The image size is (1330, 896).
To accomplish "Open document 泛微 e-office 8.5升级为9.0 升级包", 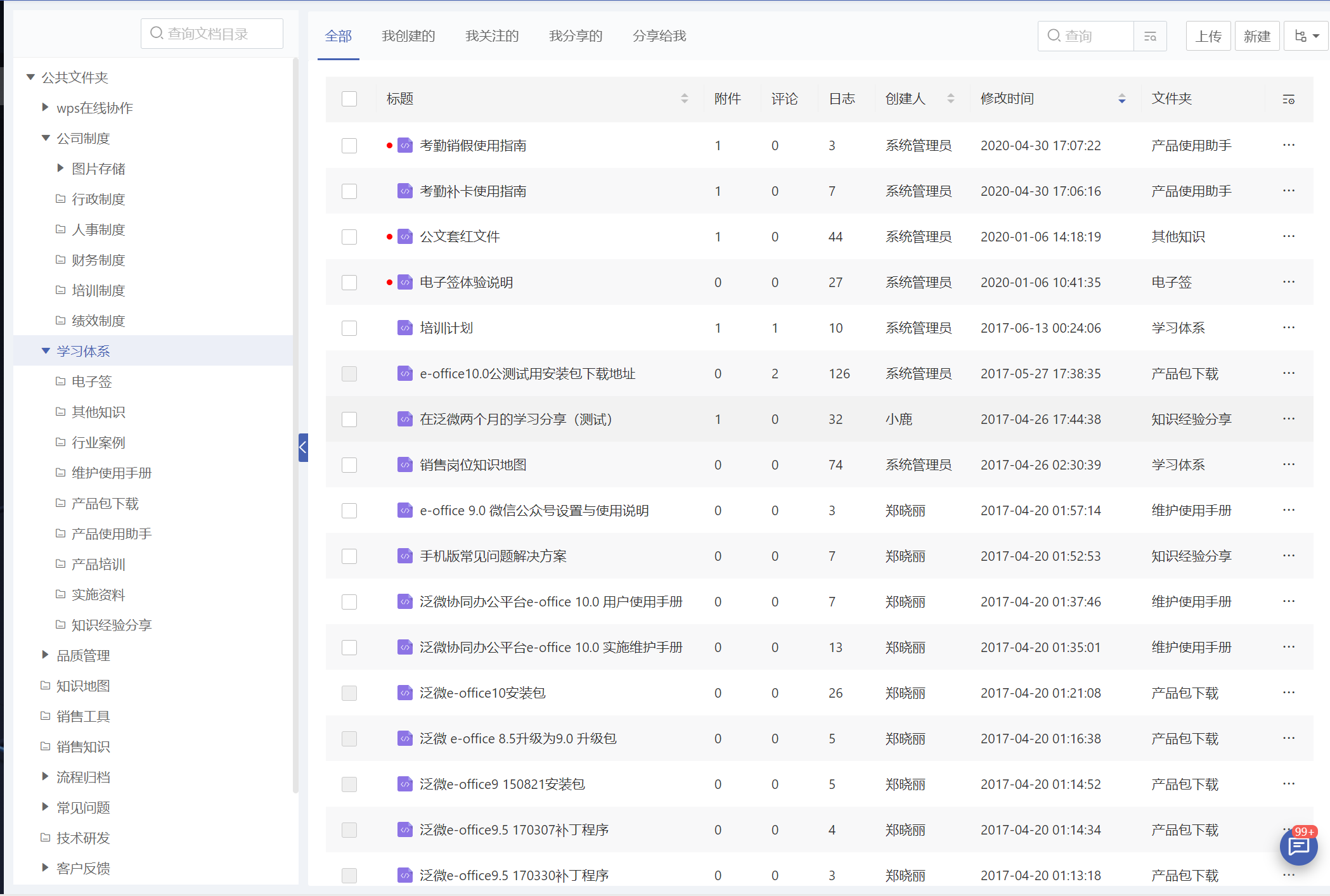I will point(518,739).
